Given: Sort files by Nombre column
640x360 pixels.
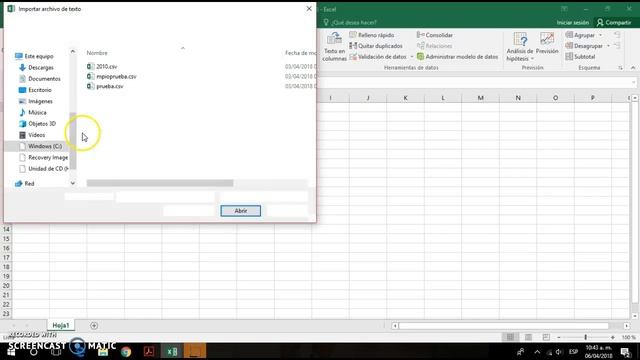Looking at the screenshot, I should point(97,53).
